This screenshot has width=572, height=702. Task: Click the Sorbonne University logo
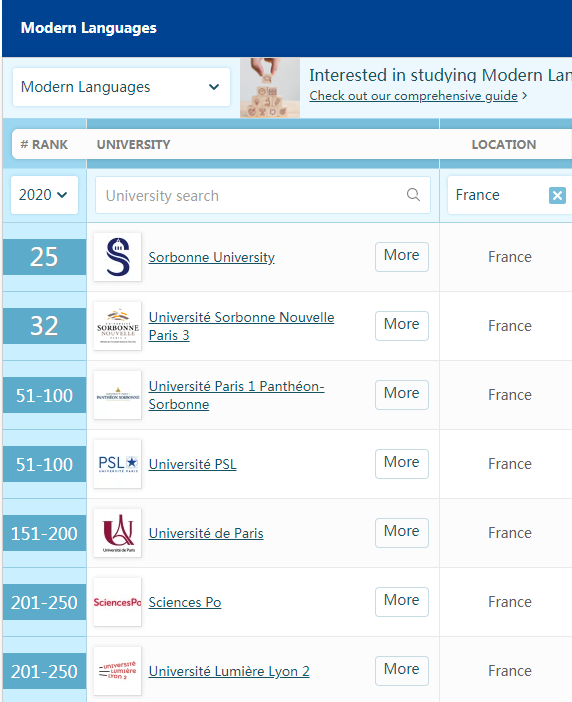[x=118, y=257]
